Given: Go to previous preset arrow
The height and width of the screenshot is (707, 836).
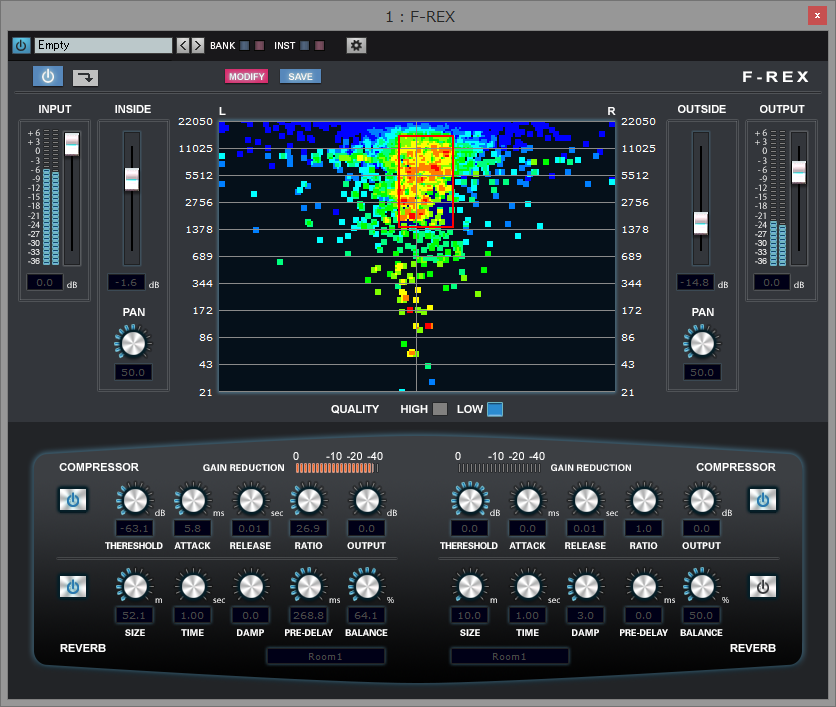Looking at the screenshot, I should coord(183,45).
